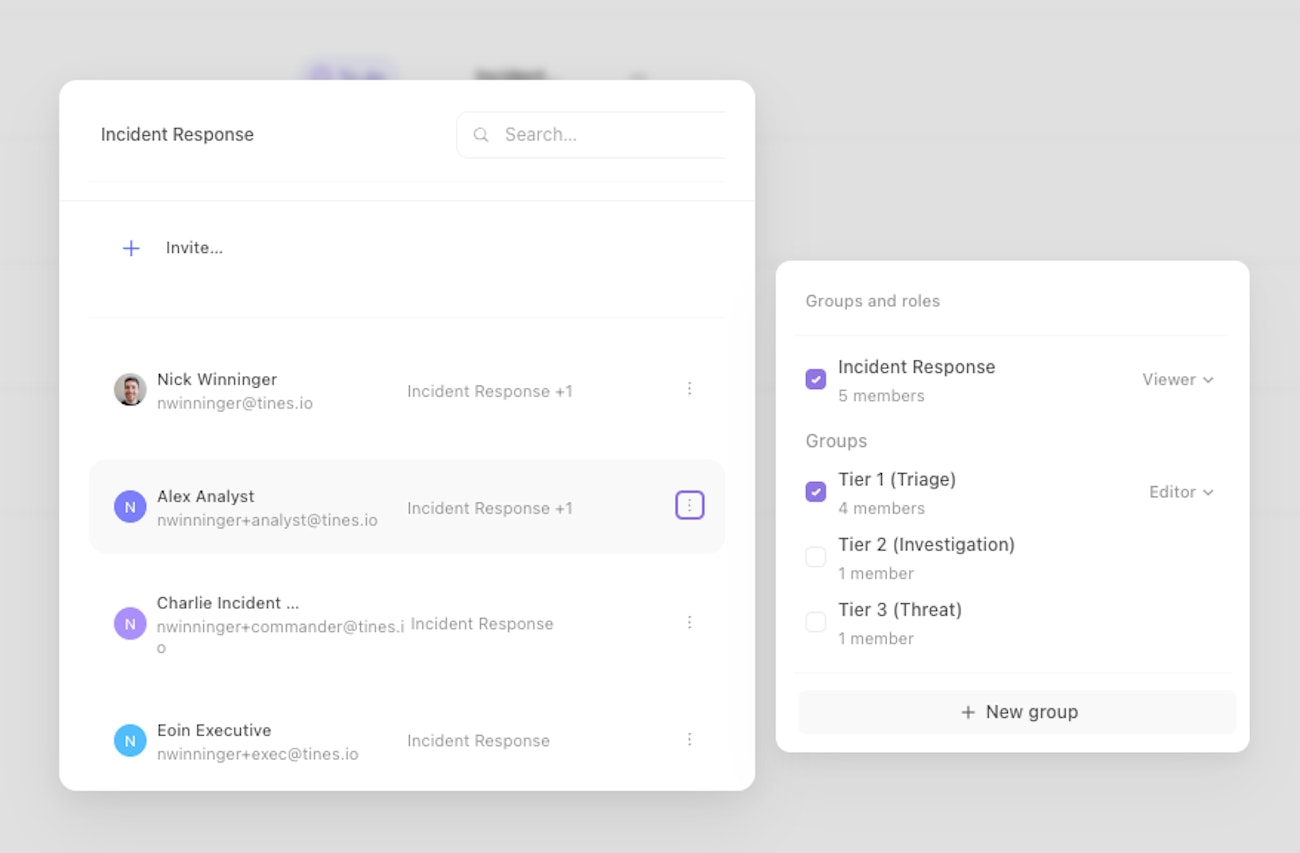Click Nick Winninger's Incident Response +1 label
Image resolution: width=1300 pixels, height=853 pixels.
489,391
